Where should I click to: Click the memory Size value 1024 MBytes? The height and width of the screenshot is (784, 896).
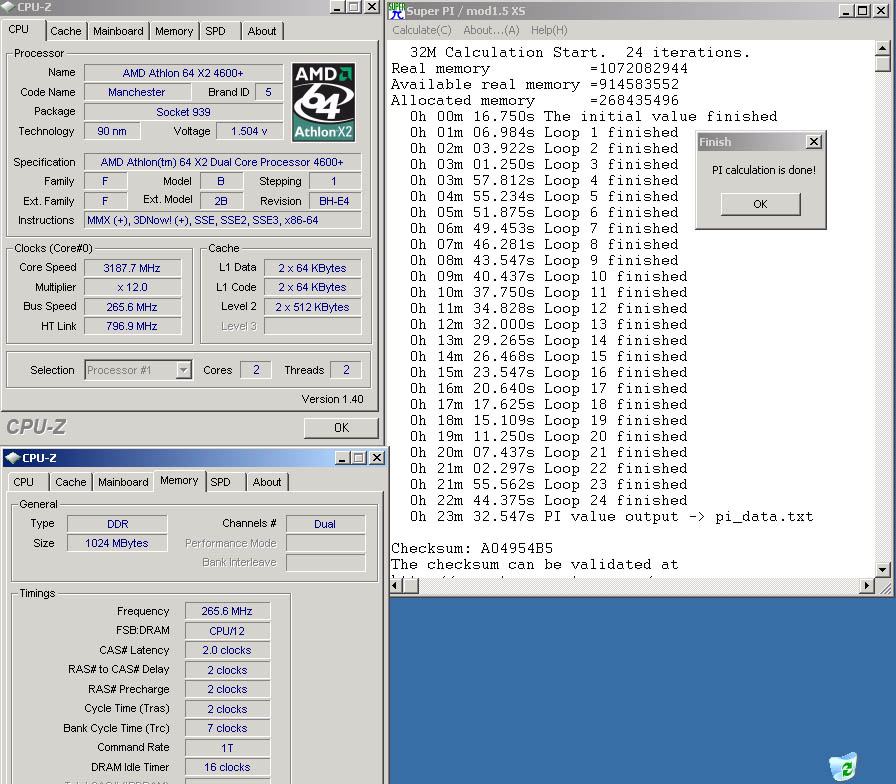tap(117, 543)
